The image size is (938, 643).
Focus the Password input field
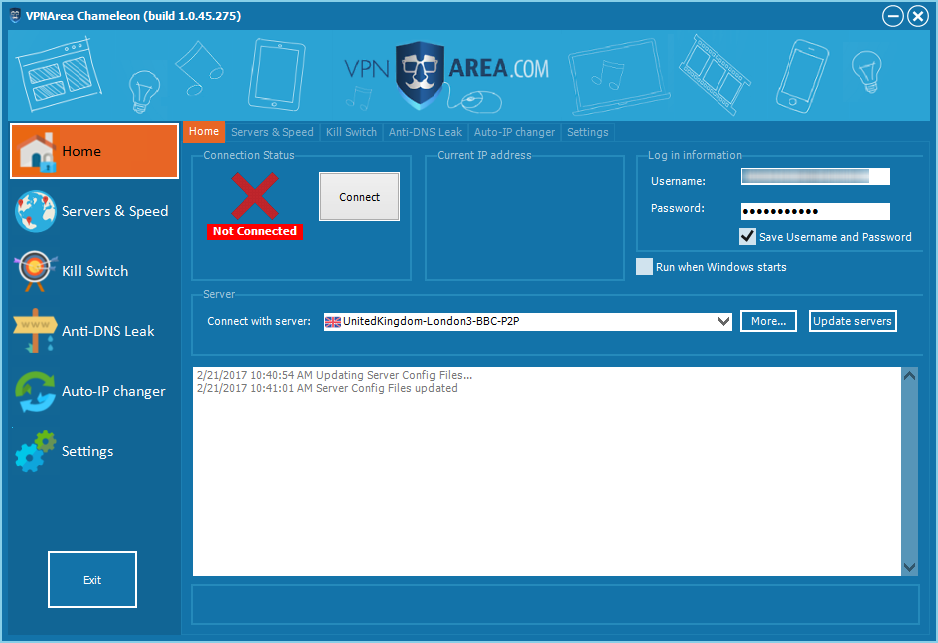815,211
